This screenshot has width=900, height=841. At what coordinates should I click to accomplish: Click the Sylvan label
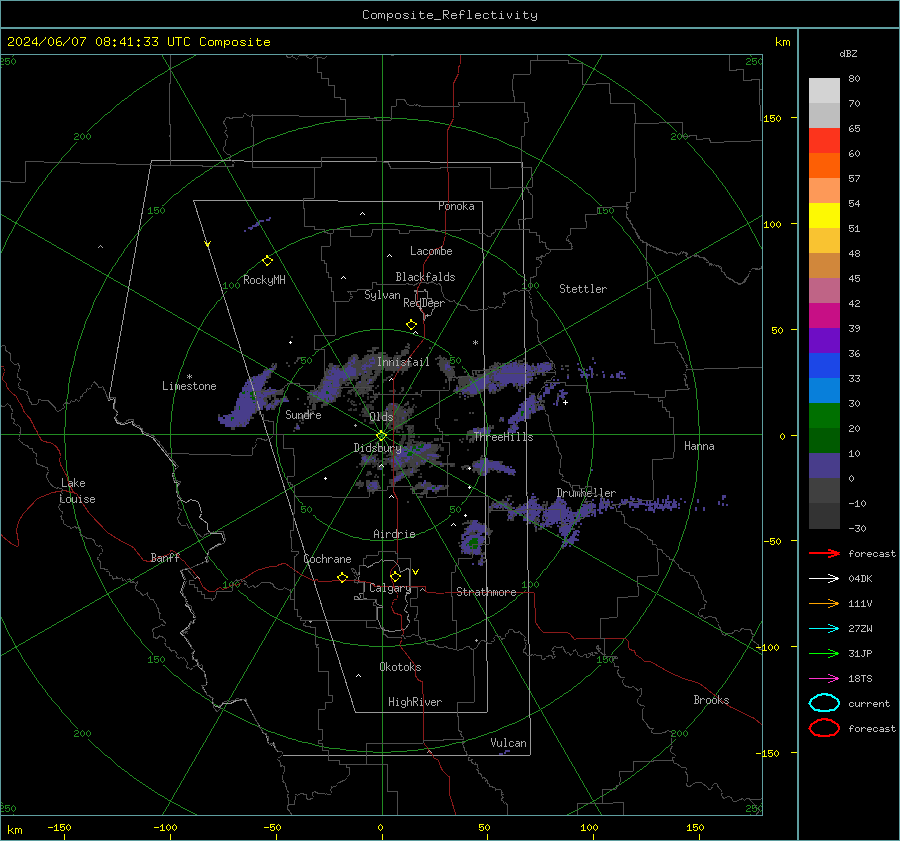tap(382, 295)
